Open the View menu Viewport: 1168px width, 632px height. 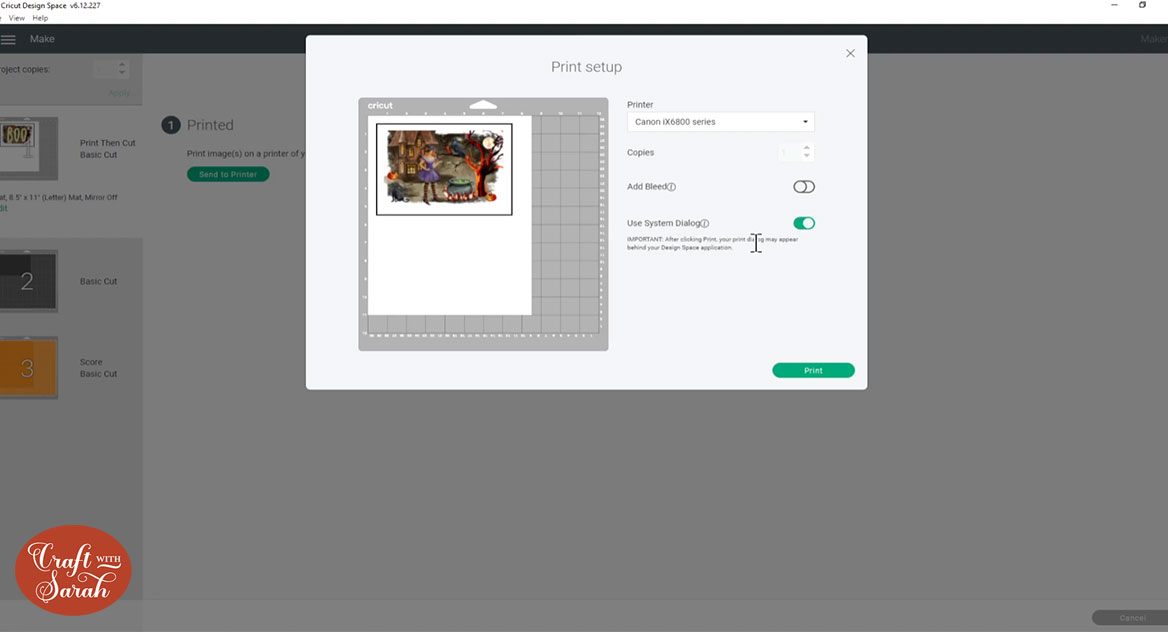16,18
